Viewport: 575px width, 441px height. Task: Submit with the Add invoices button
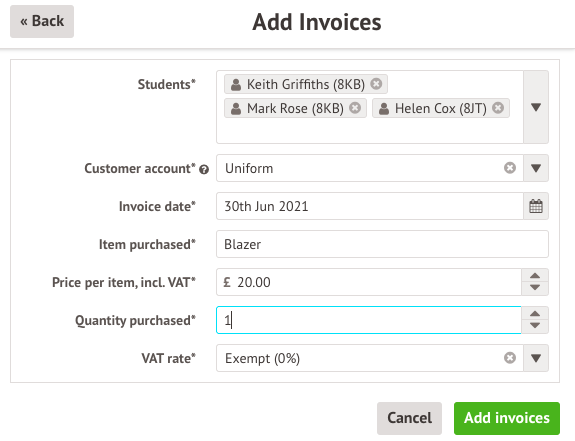507,418
